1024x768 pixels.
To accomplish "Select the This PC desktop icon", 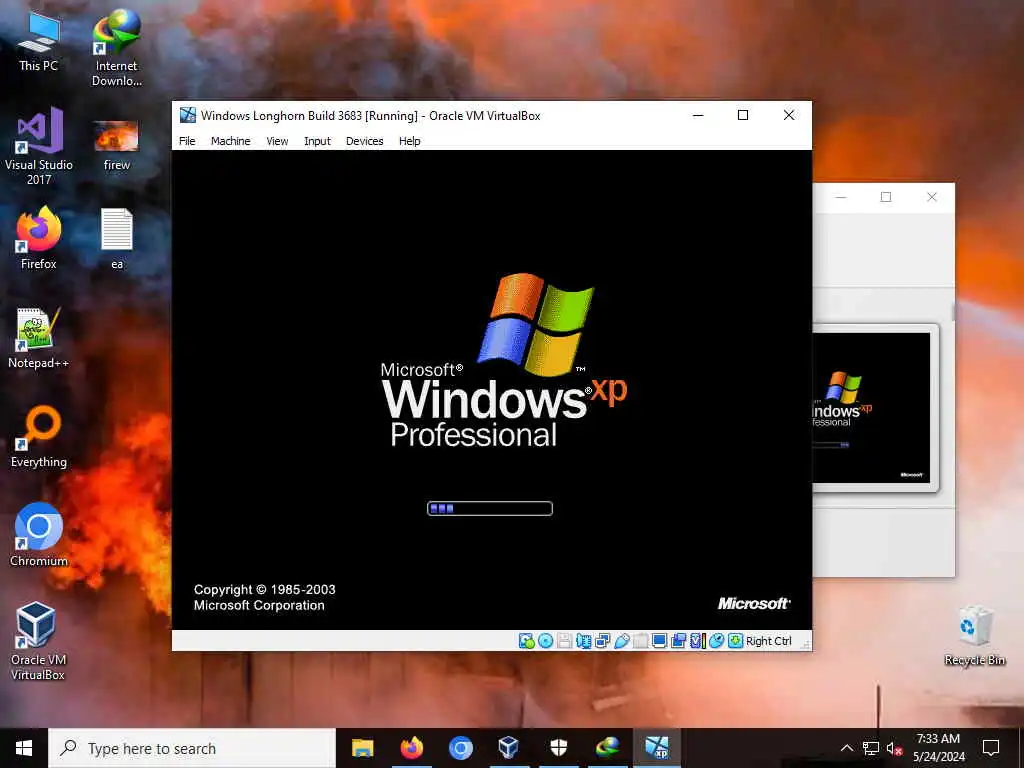I will (x=39, y=42).
